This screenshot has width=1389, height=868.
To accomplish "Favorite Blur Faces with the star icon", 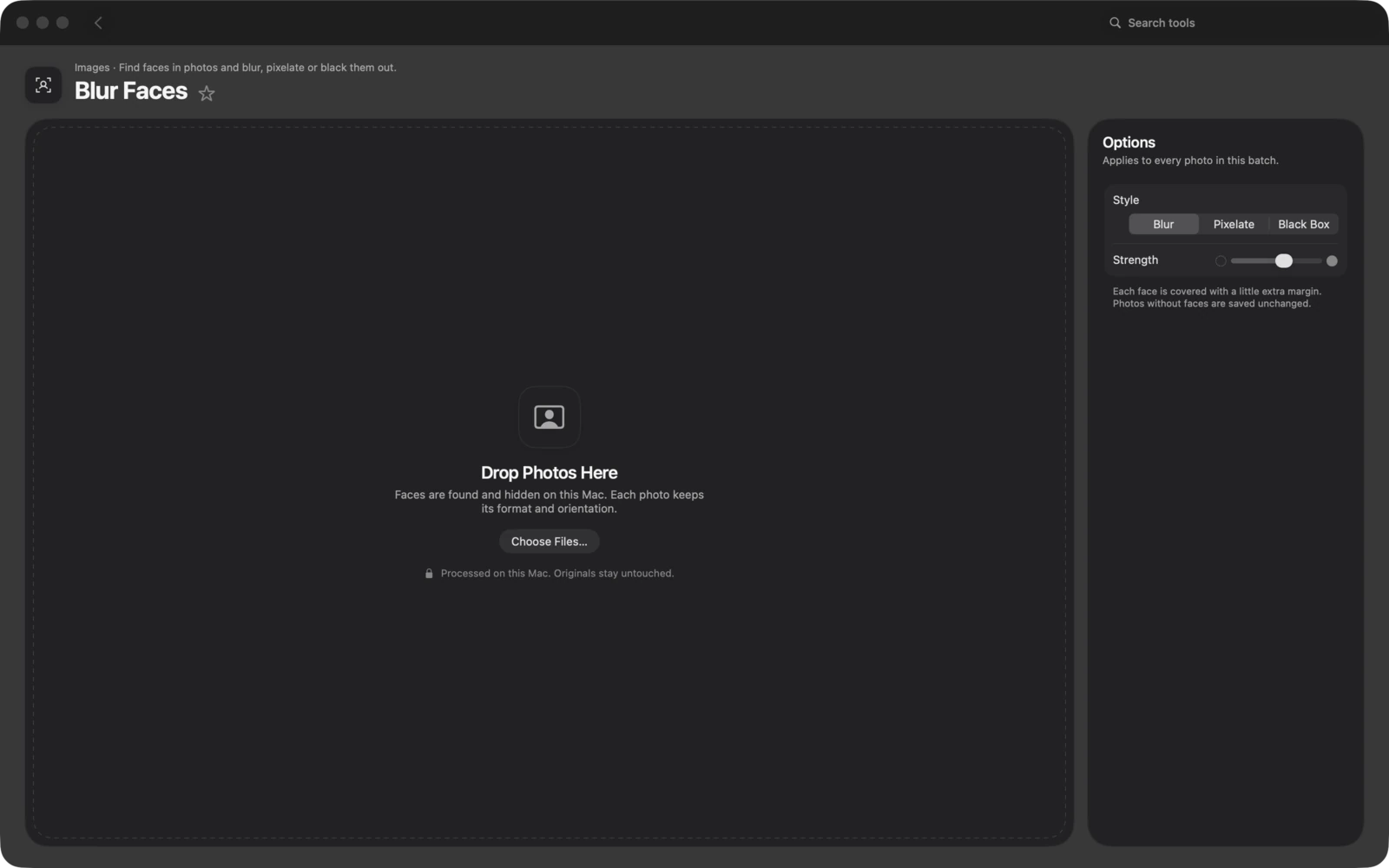I will click(207, 93).
